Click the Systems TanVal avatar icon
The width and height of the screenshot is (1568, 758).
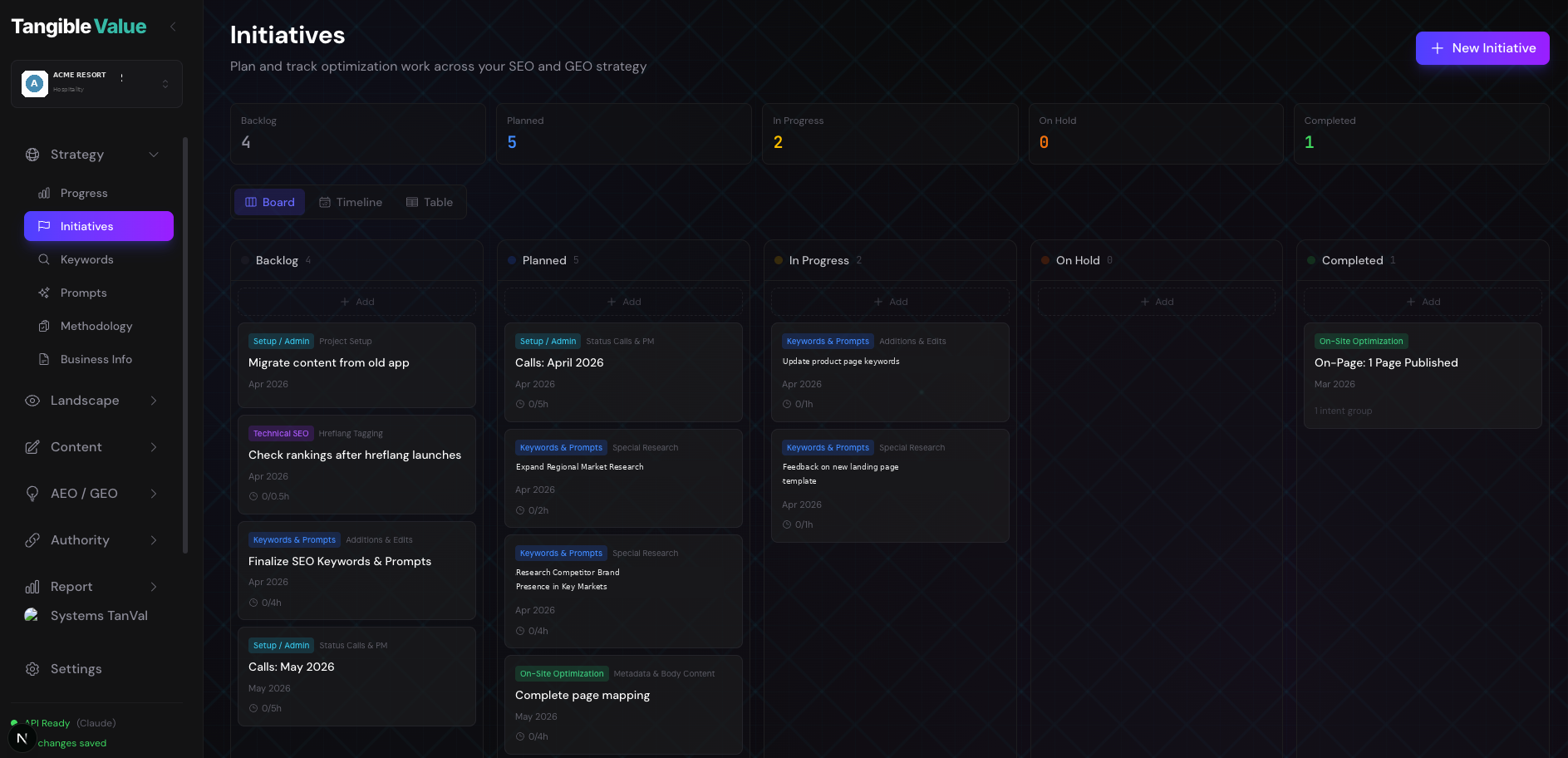(32, 615)
